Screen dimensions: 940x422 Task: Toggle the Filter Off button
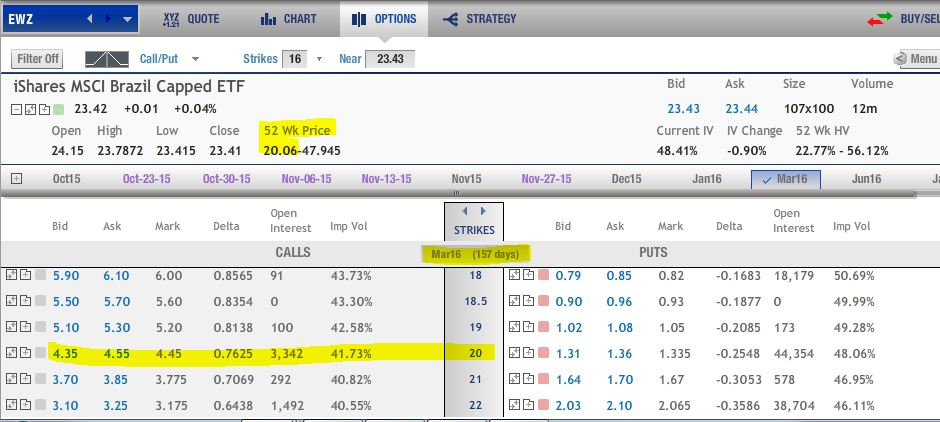38,59
